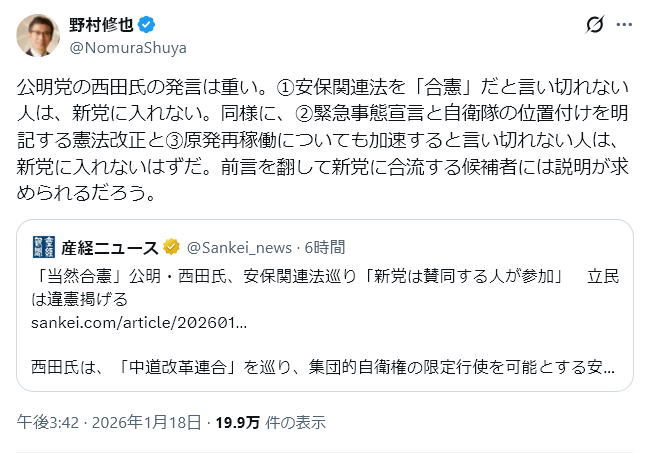Open 野村修也 display name profile link
This screenshot has width=652, height=454.
100,25
